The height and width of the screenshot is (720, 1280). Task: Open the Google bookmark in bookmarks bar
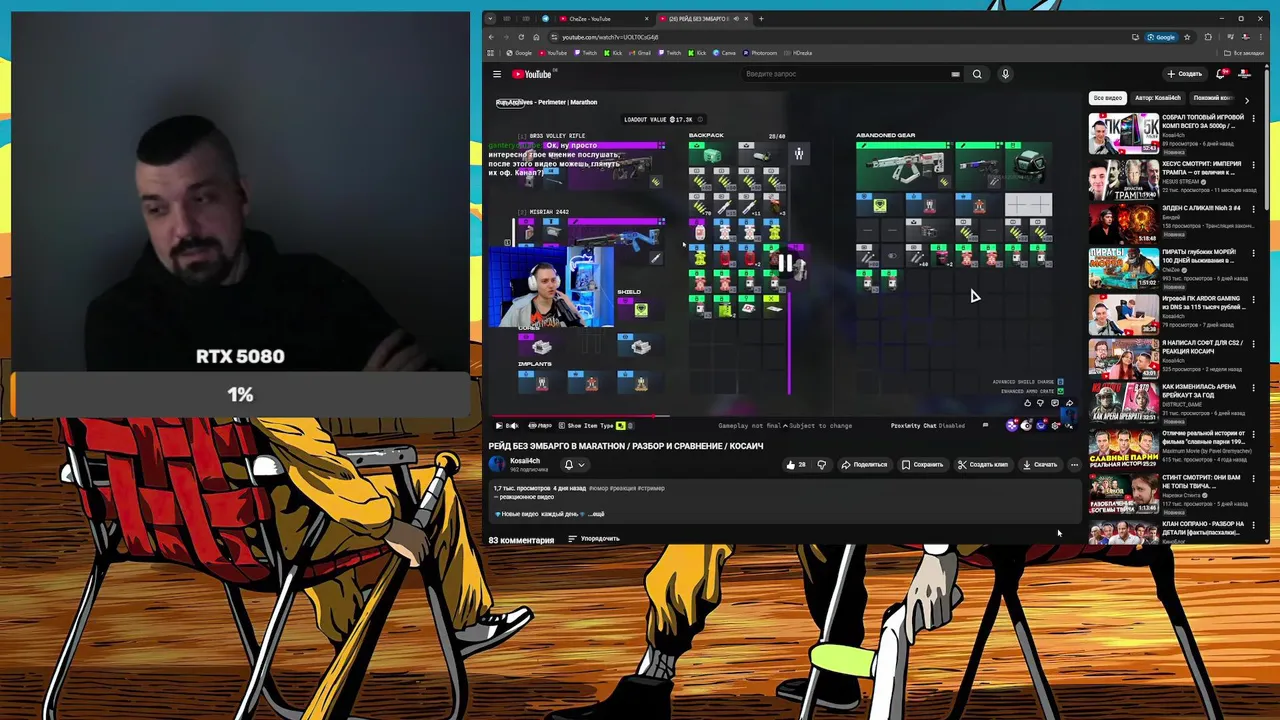pos(519,53)
